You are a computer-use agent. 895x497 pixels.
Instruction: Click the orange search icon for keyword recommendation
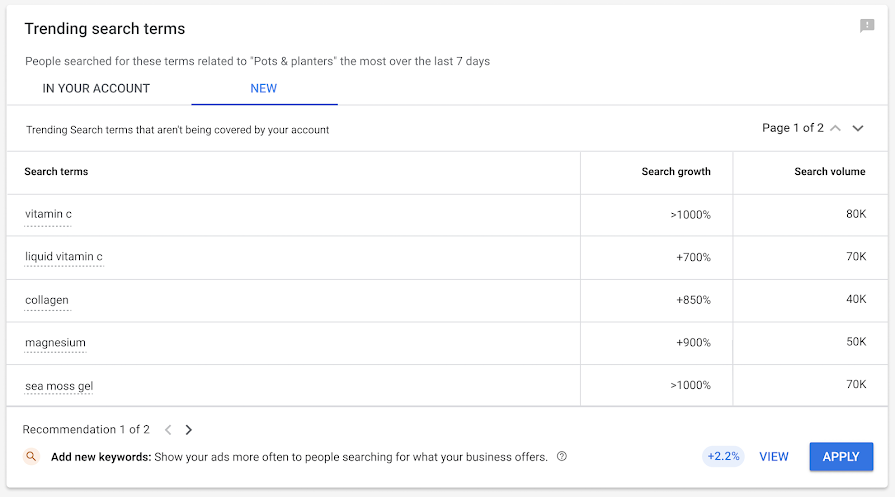(32, 457)
